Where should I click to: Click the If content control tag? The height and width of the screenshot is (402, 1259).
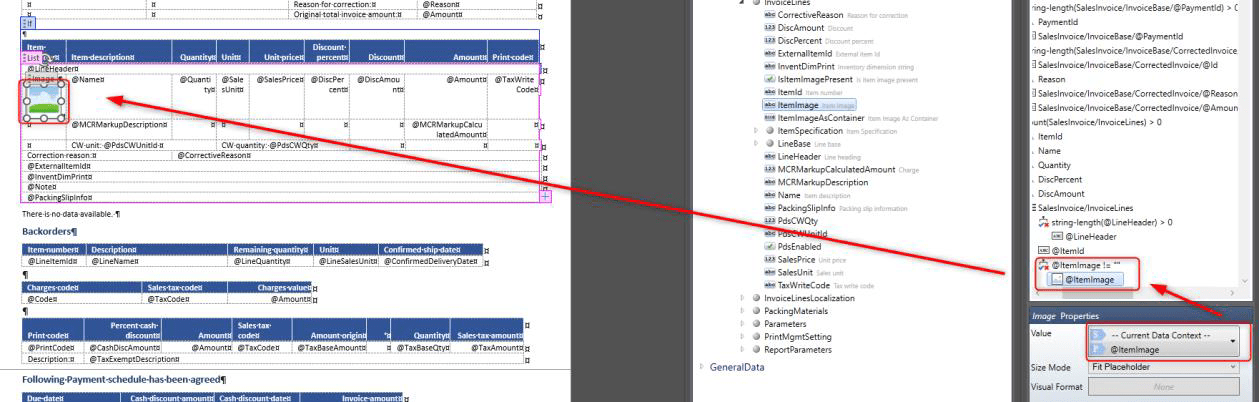(29, 21)
